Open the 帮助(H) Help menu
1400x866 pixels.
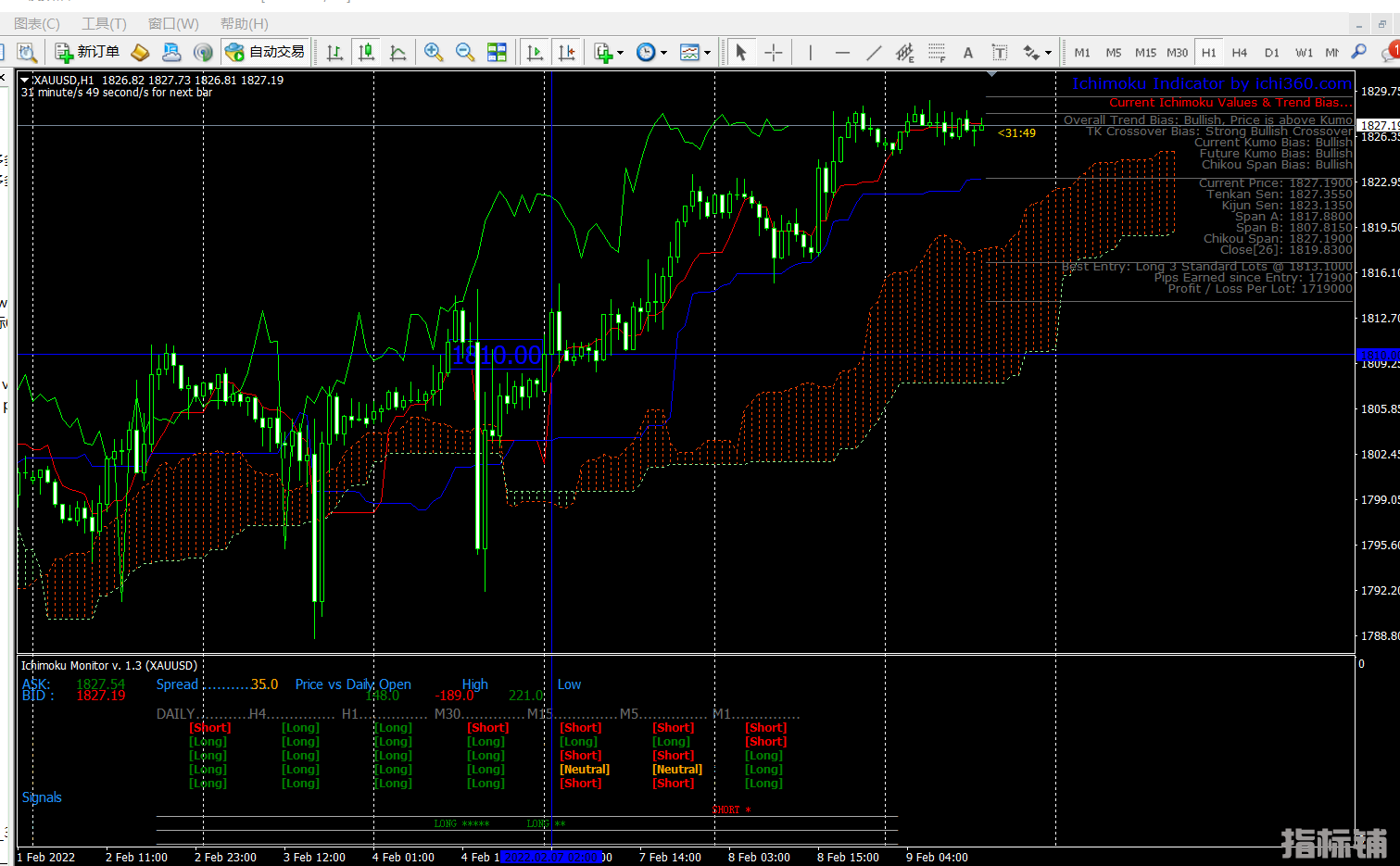(245, 24)
